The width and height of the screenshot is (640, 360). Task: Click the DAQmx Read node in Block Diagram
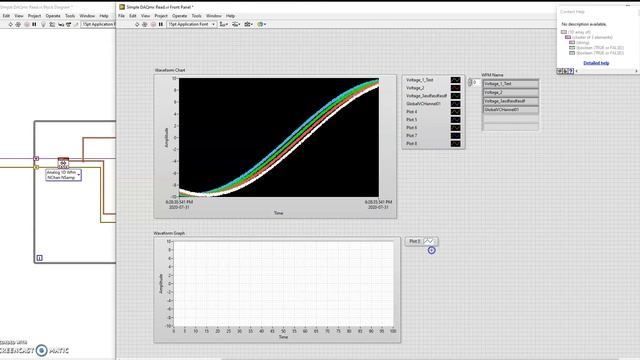63,163
